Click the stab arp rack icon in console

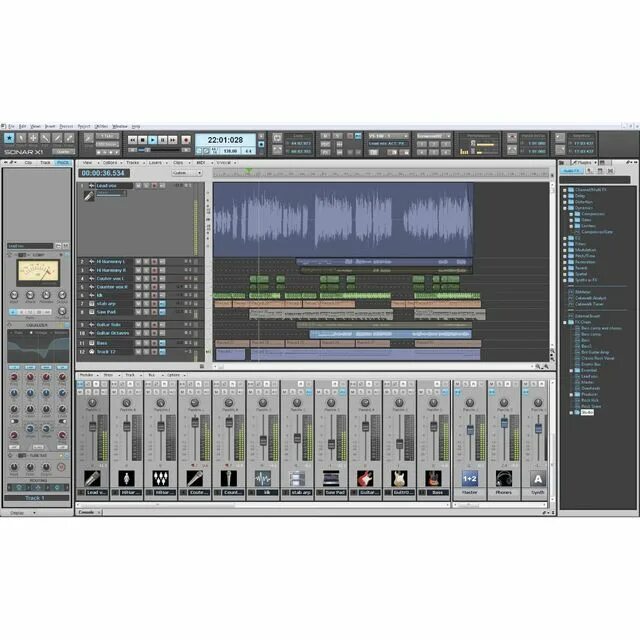[297, 478]
